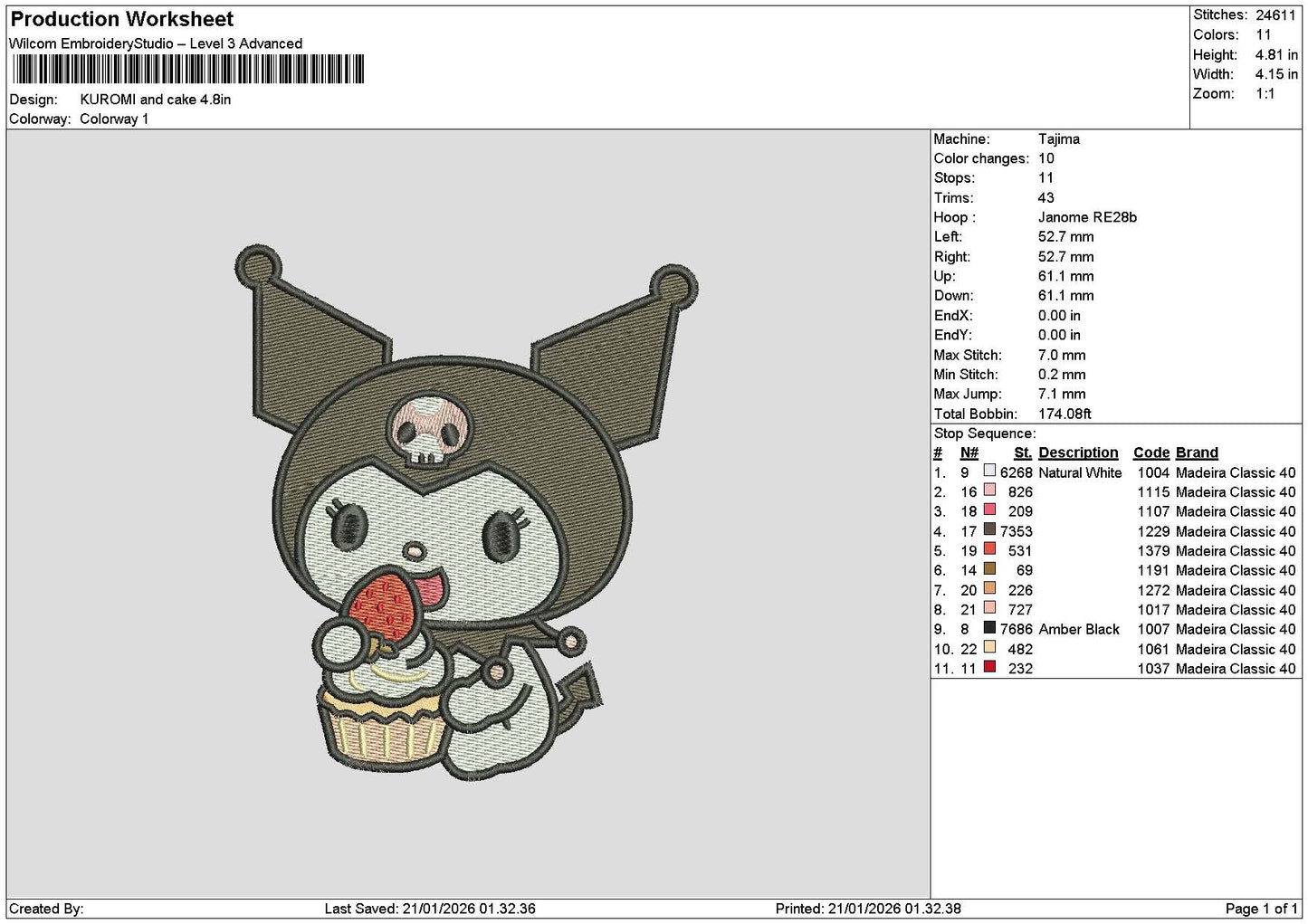Click the Up value '61.1 mm'
1308x924 pixels.
(x=1065, y=276)
